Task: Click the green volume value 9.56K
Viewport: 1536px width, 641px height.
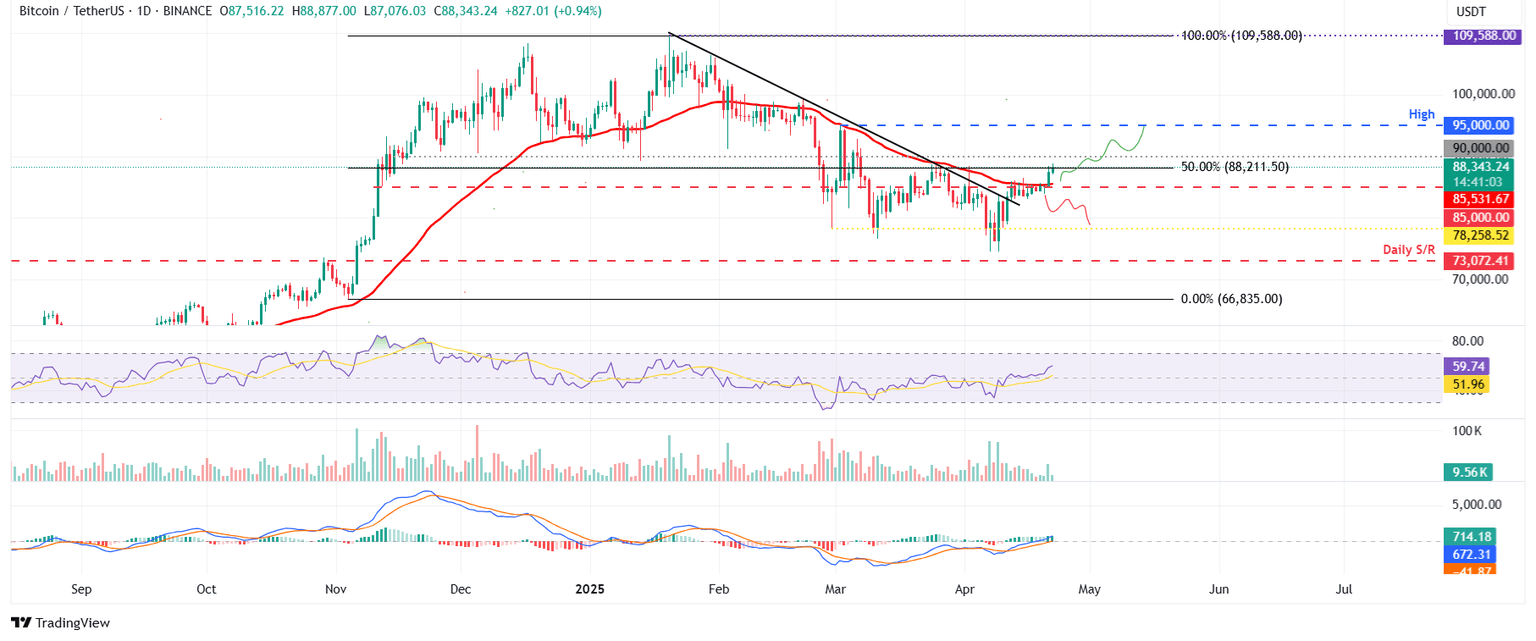Action: (x=1466, y=470)
